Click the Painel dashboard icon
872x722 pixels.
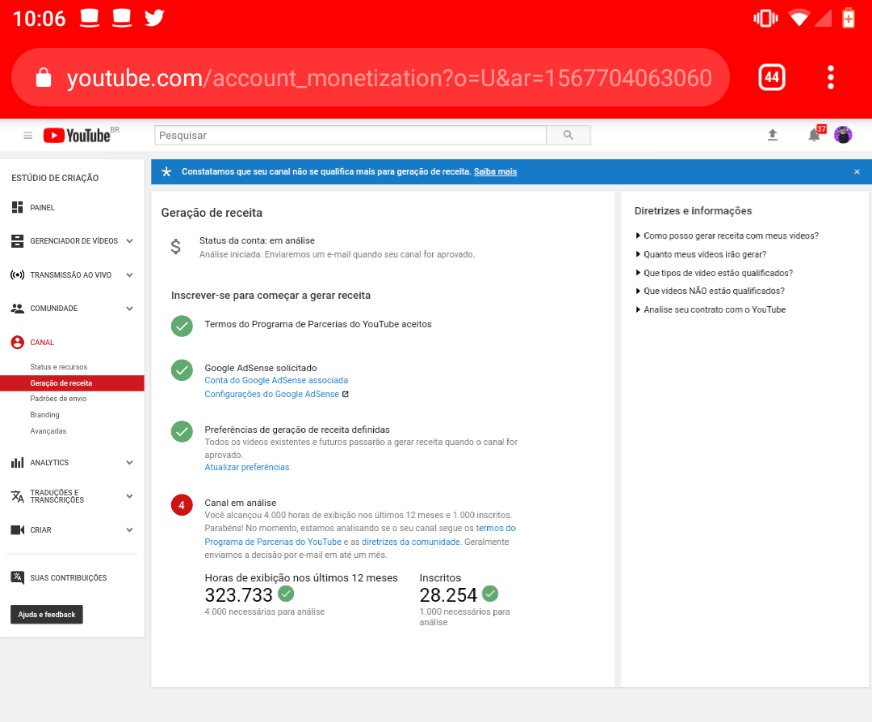(x=17, y=207)
